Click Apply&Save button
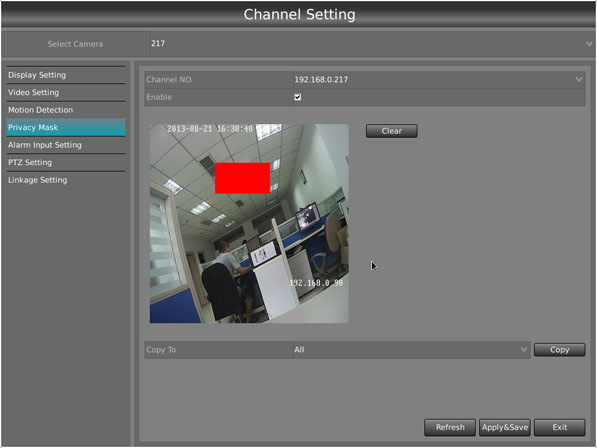 pyautogui.click(x=504, y=427)
